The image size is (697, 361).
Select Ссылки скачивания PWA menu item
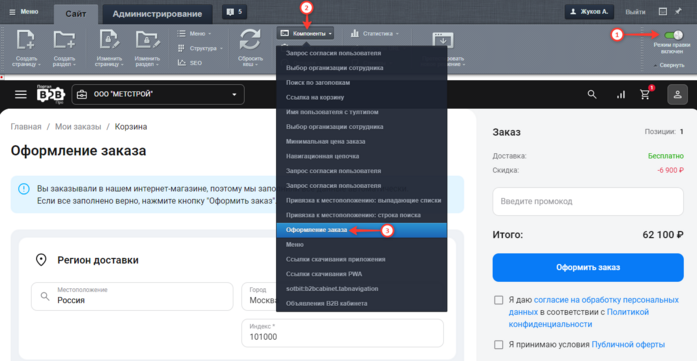361,274
